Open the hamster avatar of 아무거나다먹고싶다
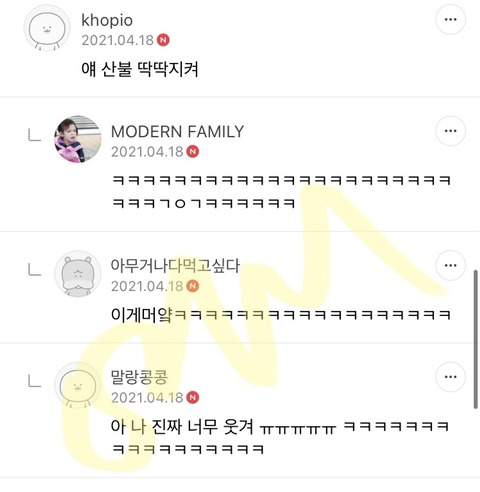Screen dimensions: 480x492 point(78,274)
